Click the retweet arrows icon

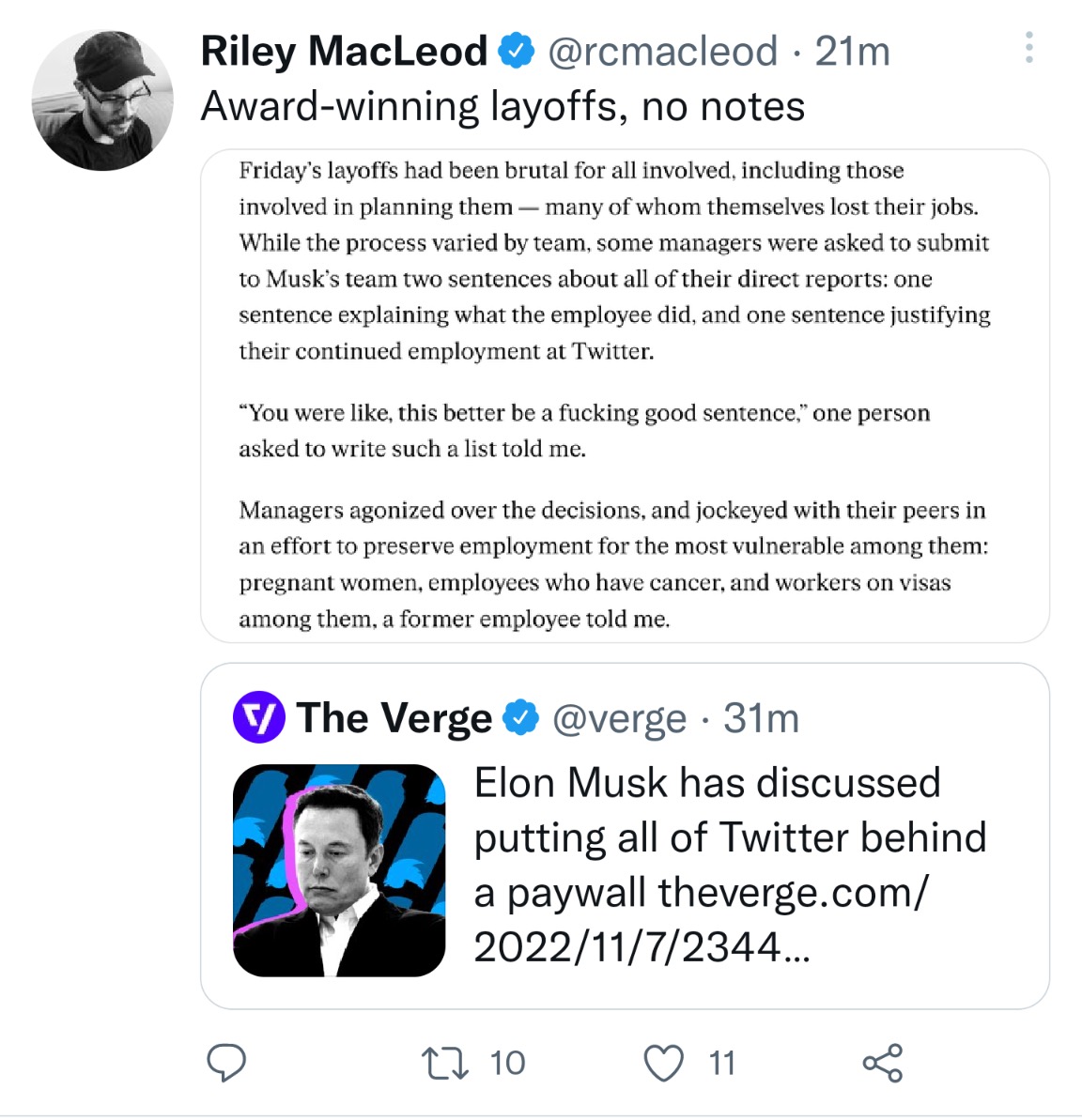[x=445, y=1063]
